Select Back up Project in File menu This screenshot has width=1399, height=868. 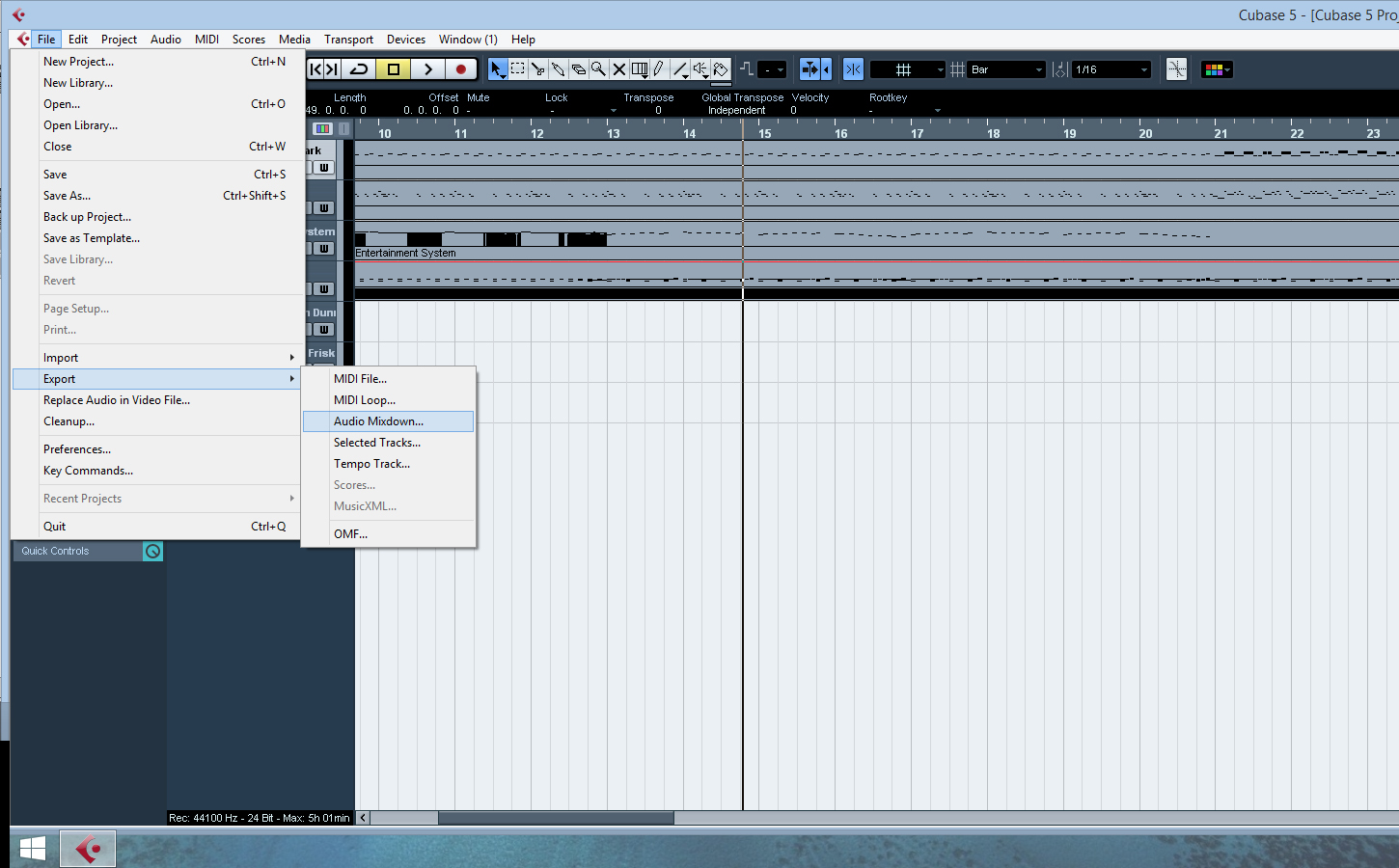pos(157,217)
